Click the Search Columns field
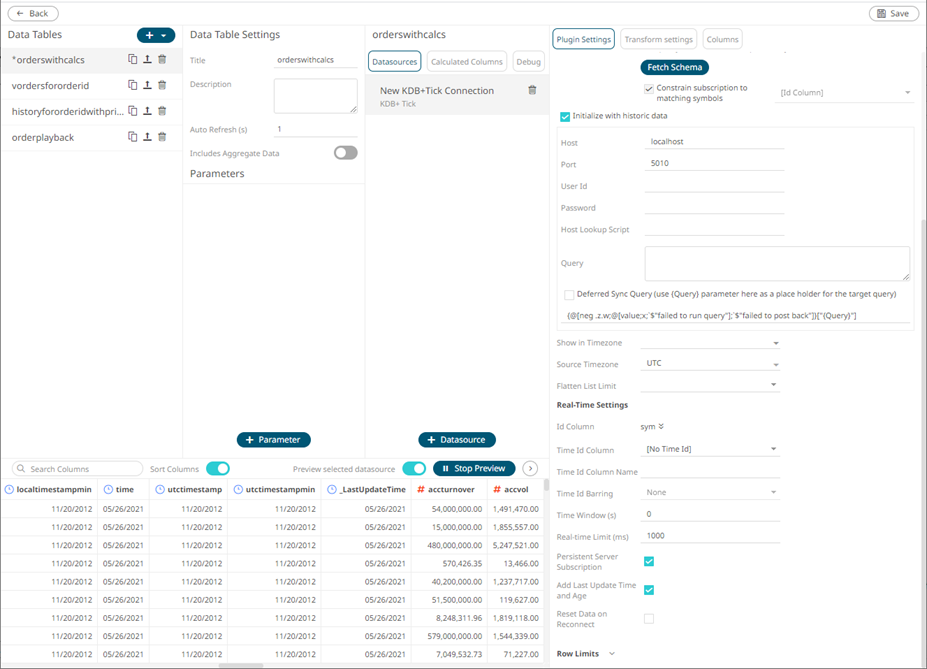Viewport: 927px width, 669px height. click(80, 468)
